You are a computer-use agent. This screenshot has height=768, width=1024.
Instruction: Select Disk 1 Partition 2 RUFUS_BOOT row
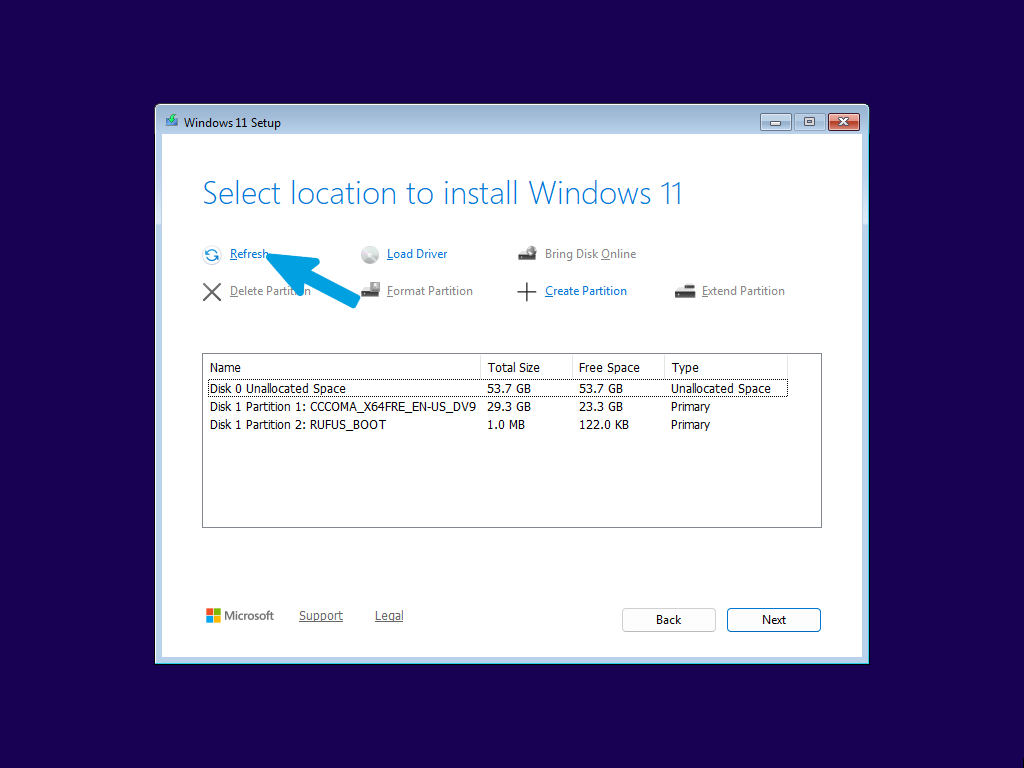click(498, 424)
